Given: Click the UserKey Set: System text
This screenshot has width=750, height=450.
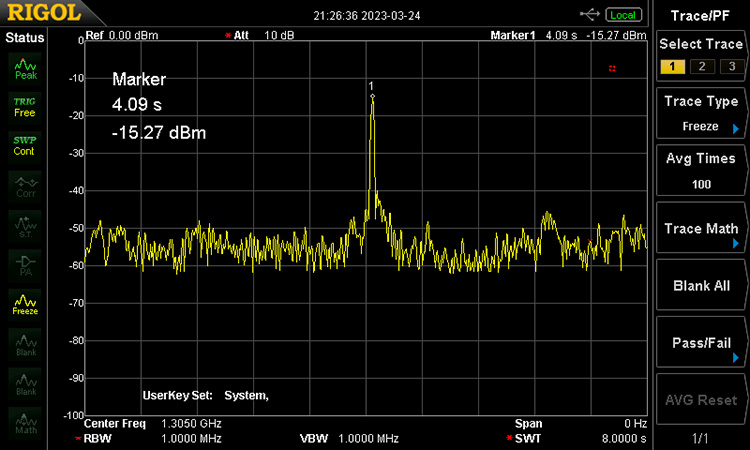Looking at the screenshot, I should point(206,395).
